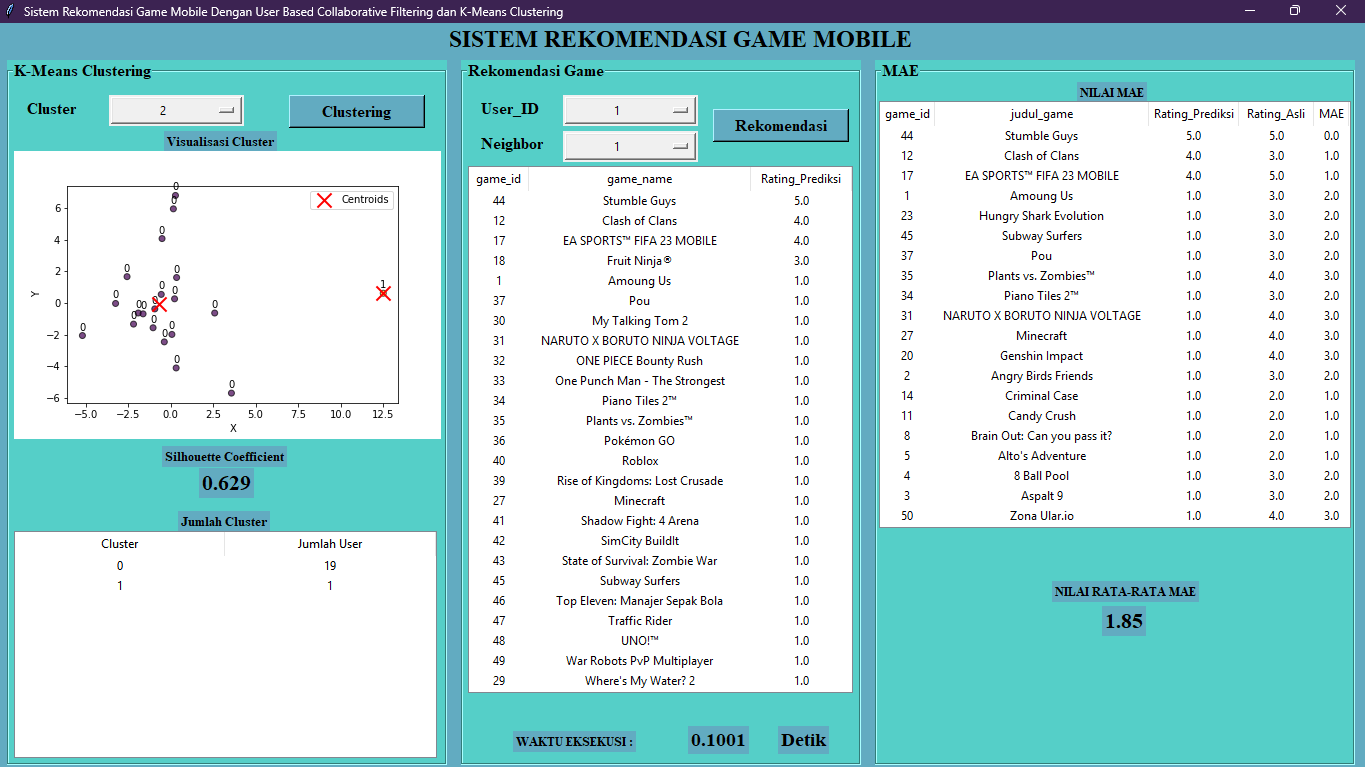The image size is (1365, 767).
Task: Click the Clustering button
Action: pos(356,111)
